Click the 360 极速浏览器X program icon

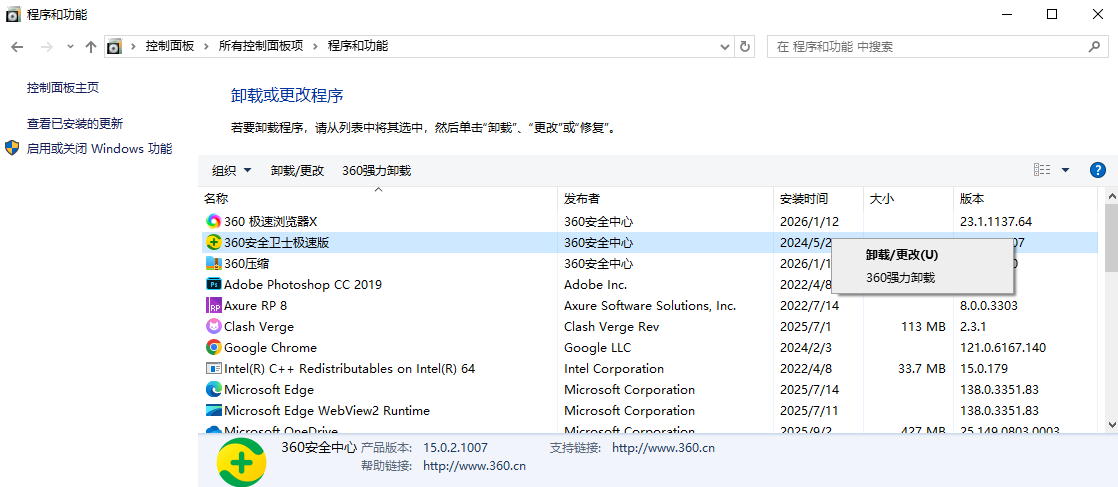213,221
